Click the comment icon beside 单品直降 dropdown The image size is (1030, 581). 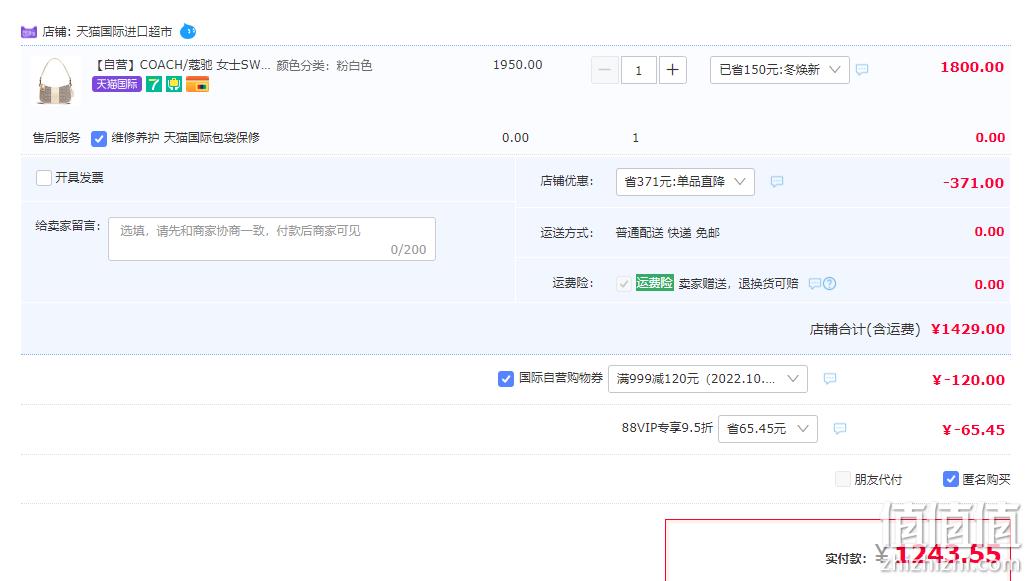click(776, 181)
